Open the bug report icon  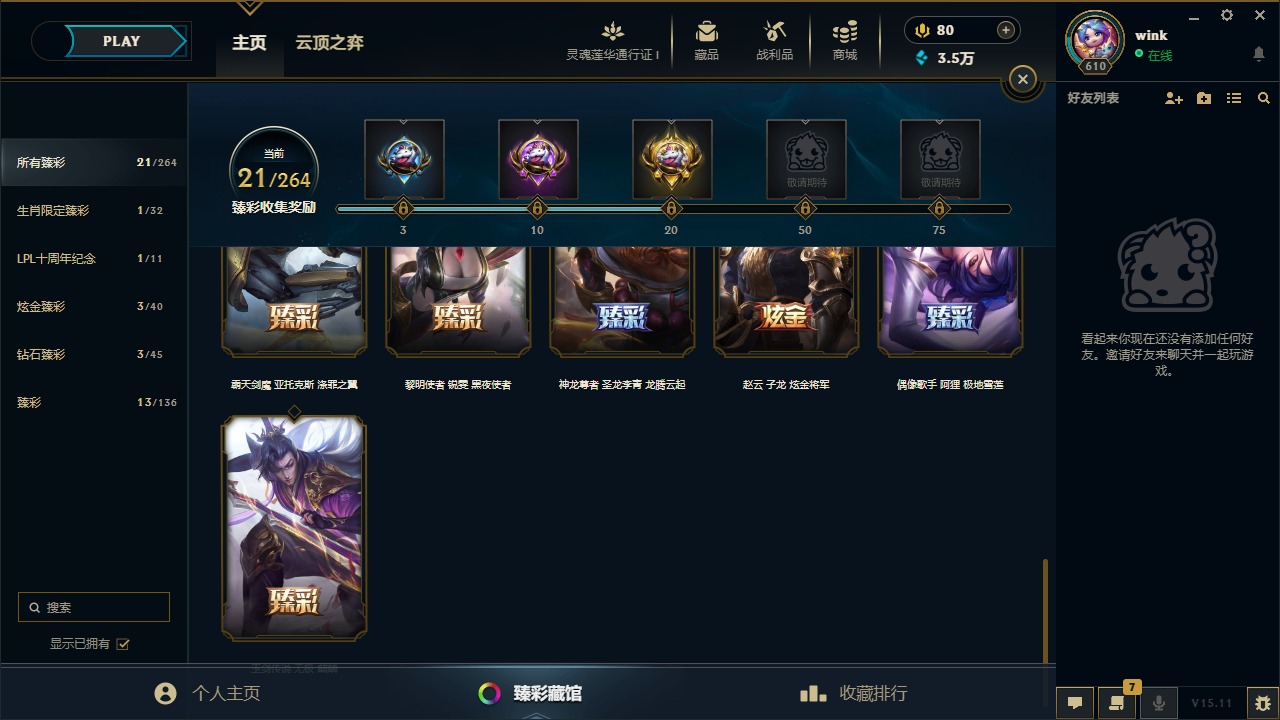(1263, 703)
